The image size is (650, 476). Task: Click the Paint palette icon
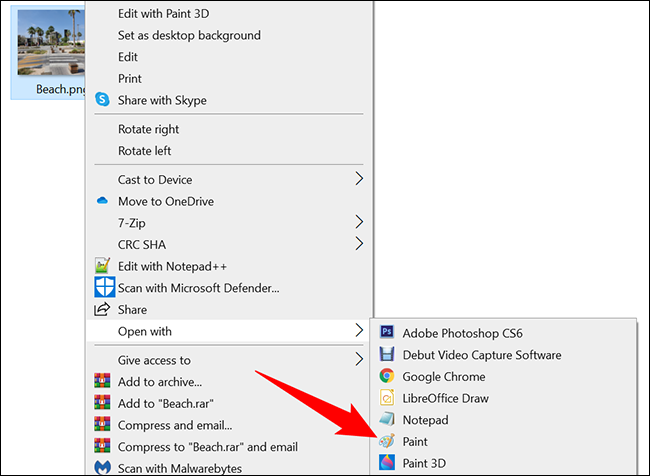point(387,441)
